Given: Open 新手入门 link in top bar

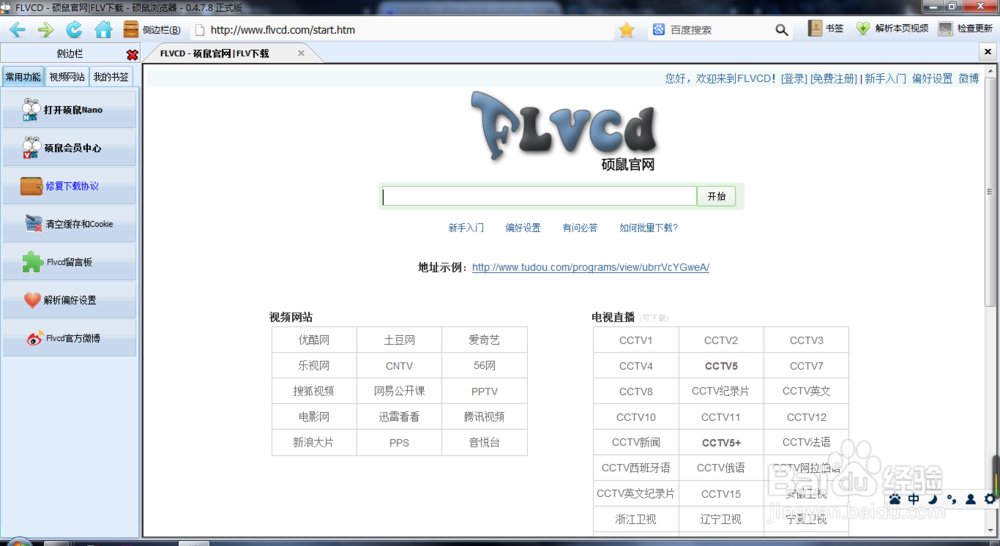Looking at the screenshot, I should coord(885,78).
